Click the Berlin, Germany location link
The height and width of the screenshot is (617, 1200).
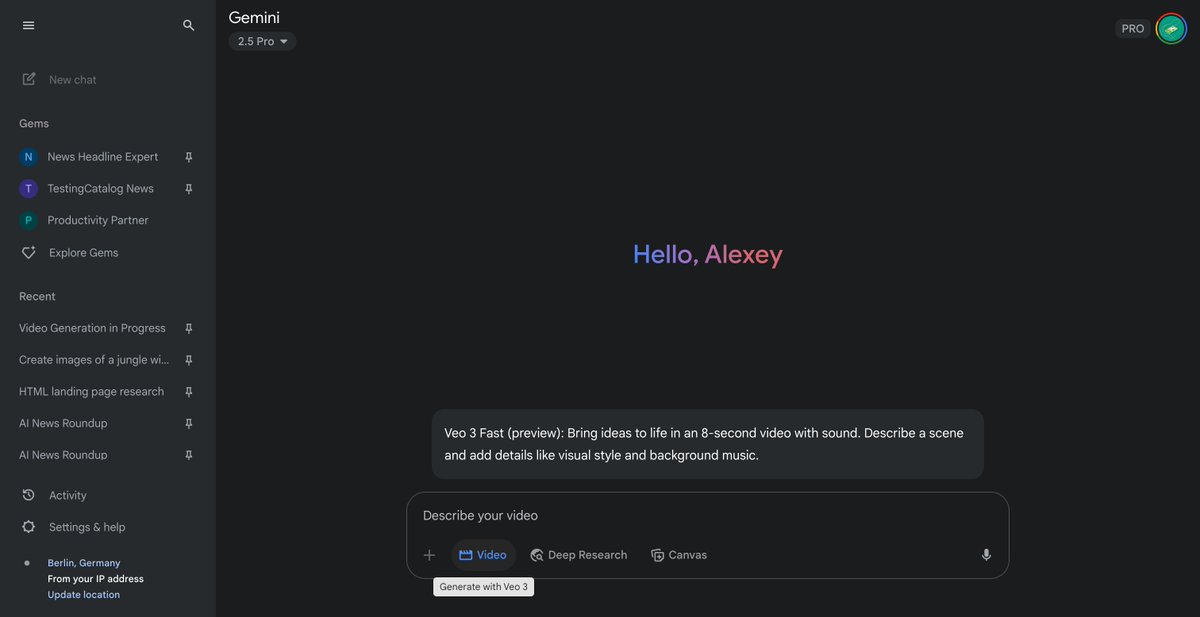tap(84, 563)
